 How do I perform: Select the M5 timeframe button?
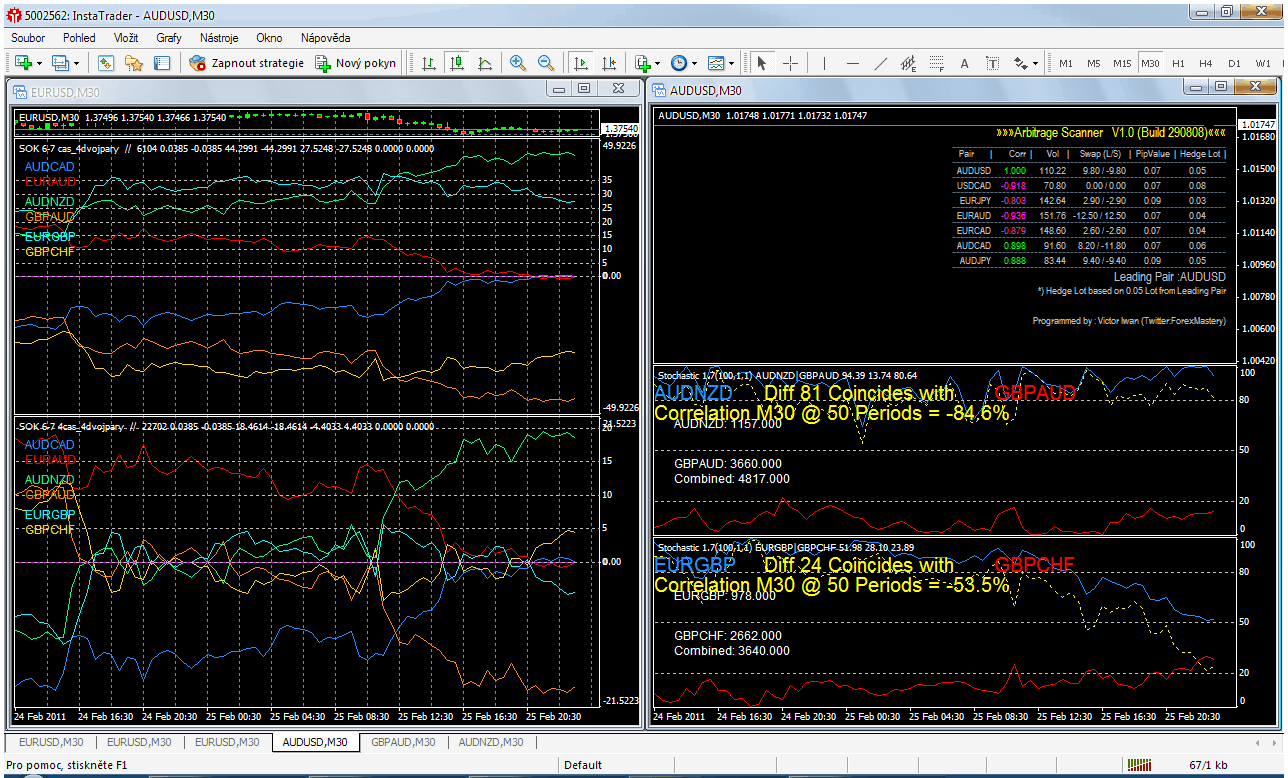coord(1094,63)
